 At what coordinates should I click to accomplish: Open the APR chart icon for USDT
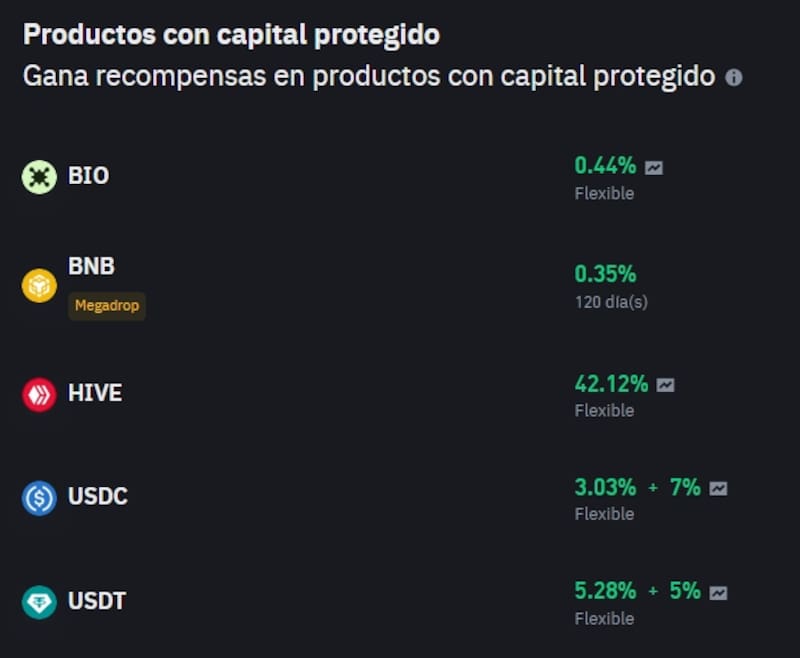coord(718,593)
